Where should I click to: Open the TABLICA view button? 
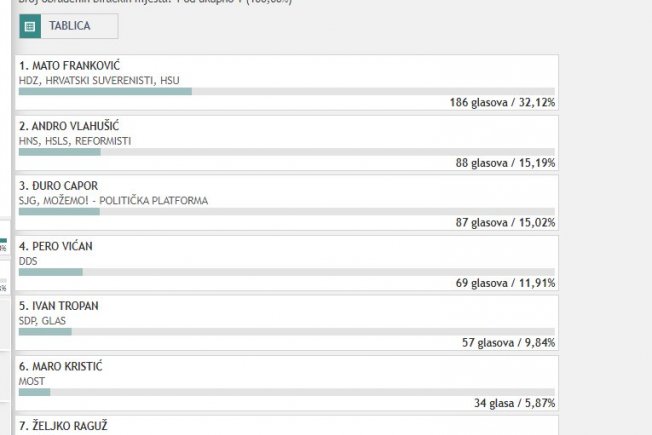pos(69,26)
